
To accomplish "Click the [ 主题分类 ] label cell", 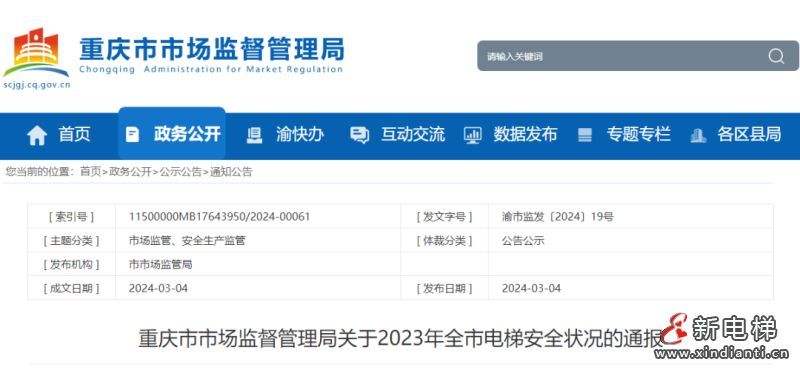I will point(71,240).
